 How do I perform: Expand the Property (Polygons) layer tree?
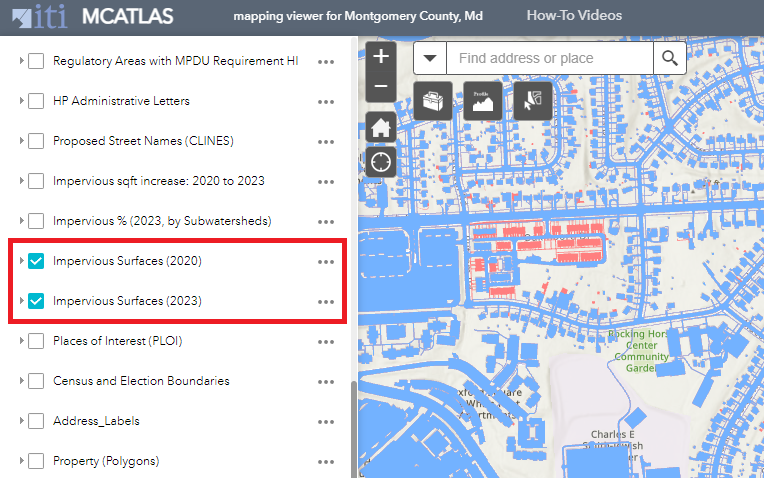click(21, 461)
